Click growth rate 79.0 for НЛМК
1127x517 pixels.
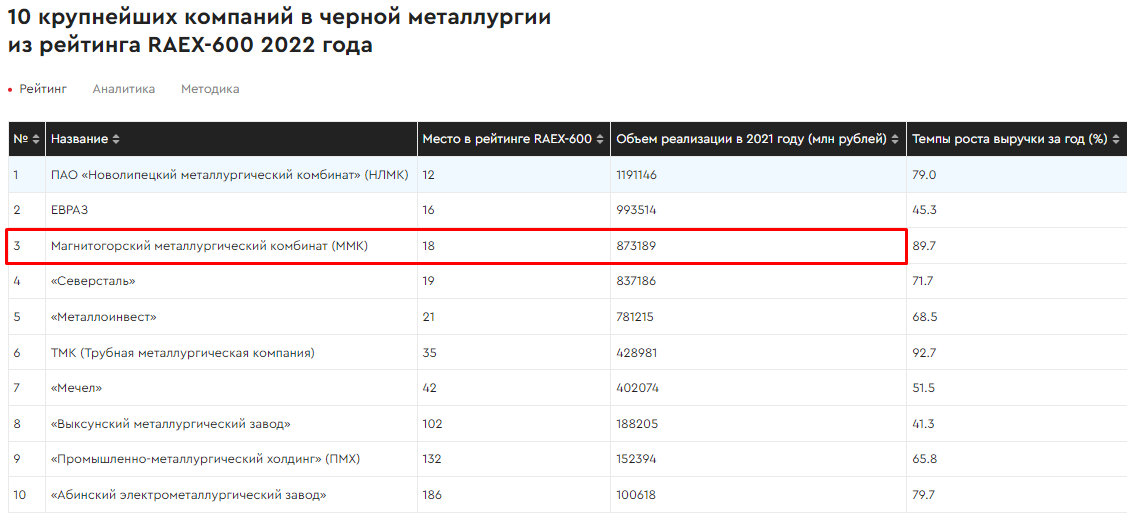click(923, 175)
